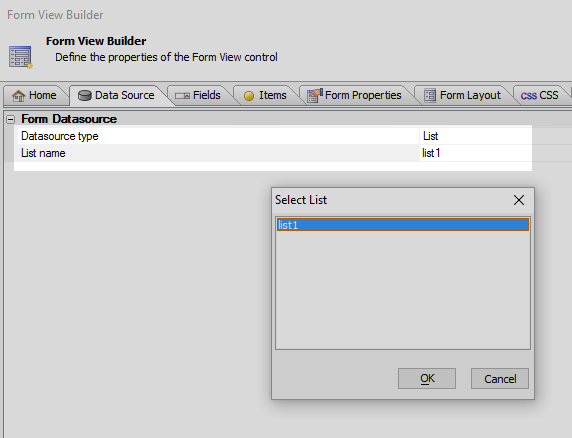
Task: Close the Select List dialog
Action: point(519,200)
